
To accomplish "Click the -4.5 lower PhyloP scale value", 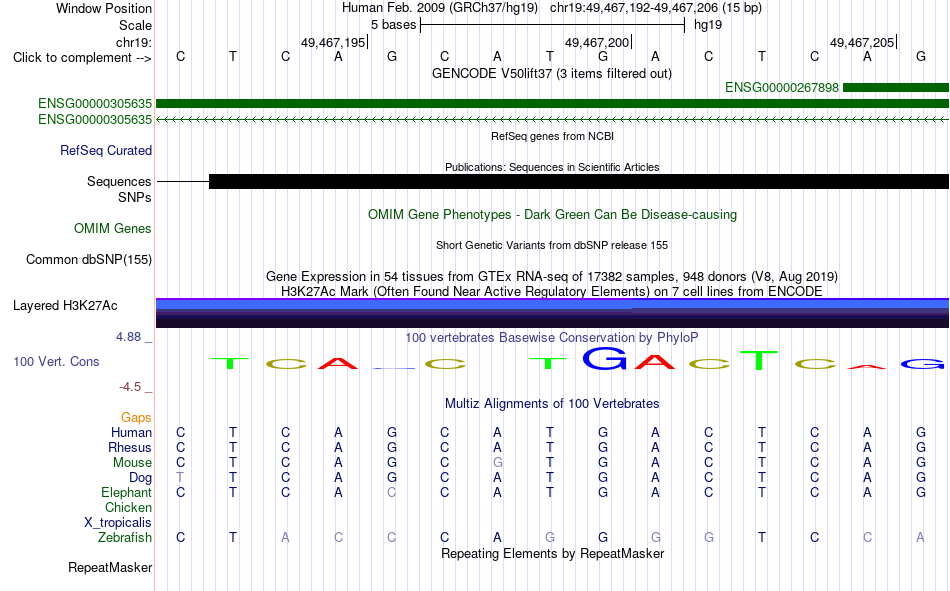I will coord(130,387).
